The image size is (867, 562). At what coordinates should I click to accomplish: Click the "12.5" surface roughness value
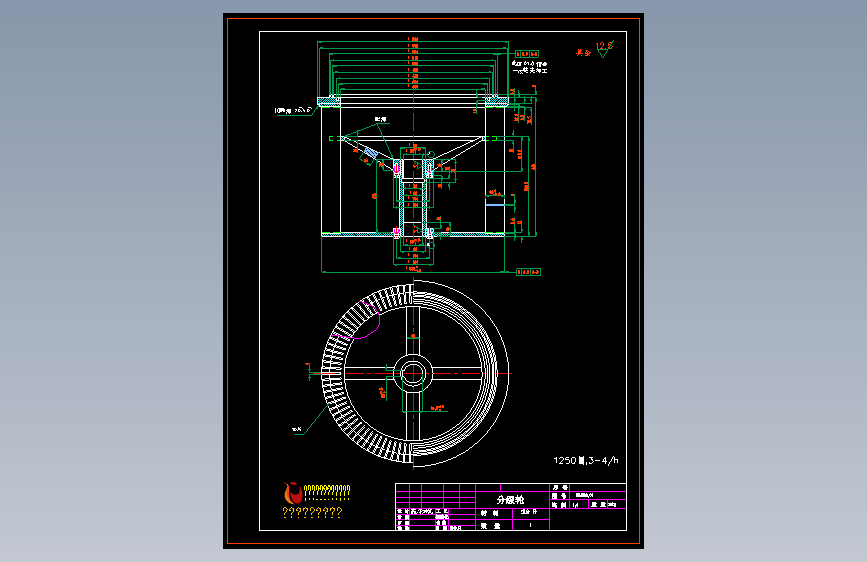(x=604, y=46)
